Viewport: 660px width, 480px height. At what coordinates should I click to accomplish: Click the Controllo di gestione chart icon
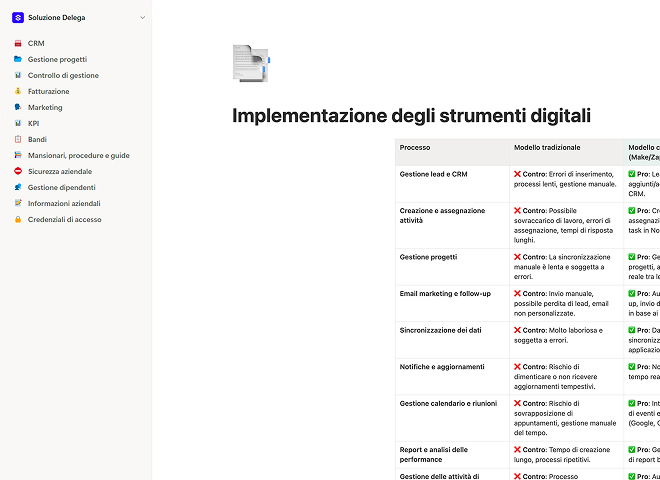18,75
